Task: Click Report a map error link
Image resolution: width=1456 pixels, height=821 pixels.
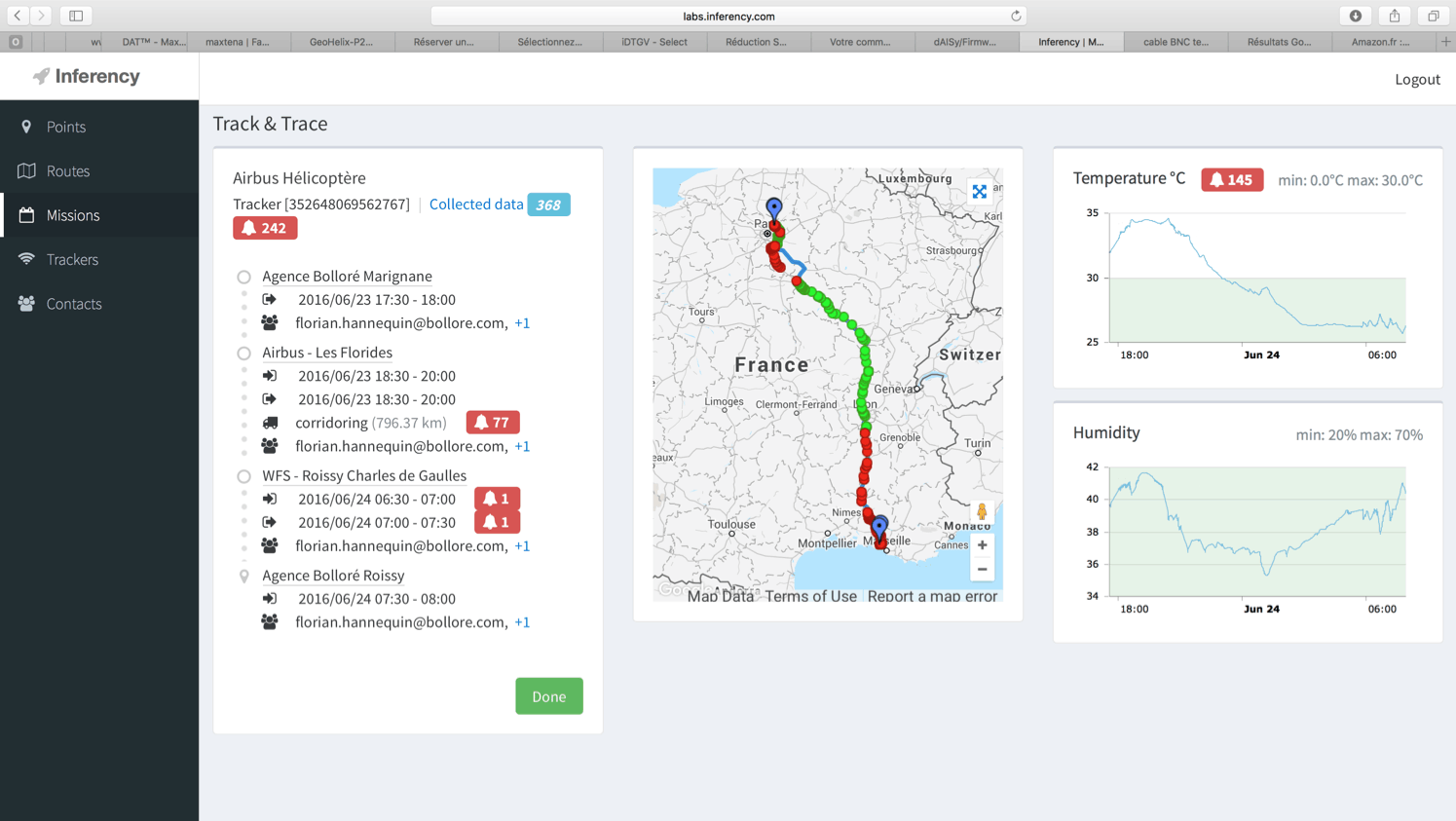Action: pyautogui.click(x=932, y=596)
